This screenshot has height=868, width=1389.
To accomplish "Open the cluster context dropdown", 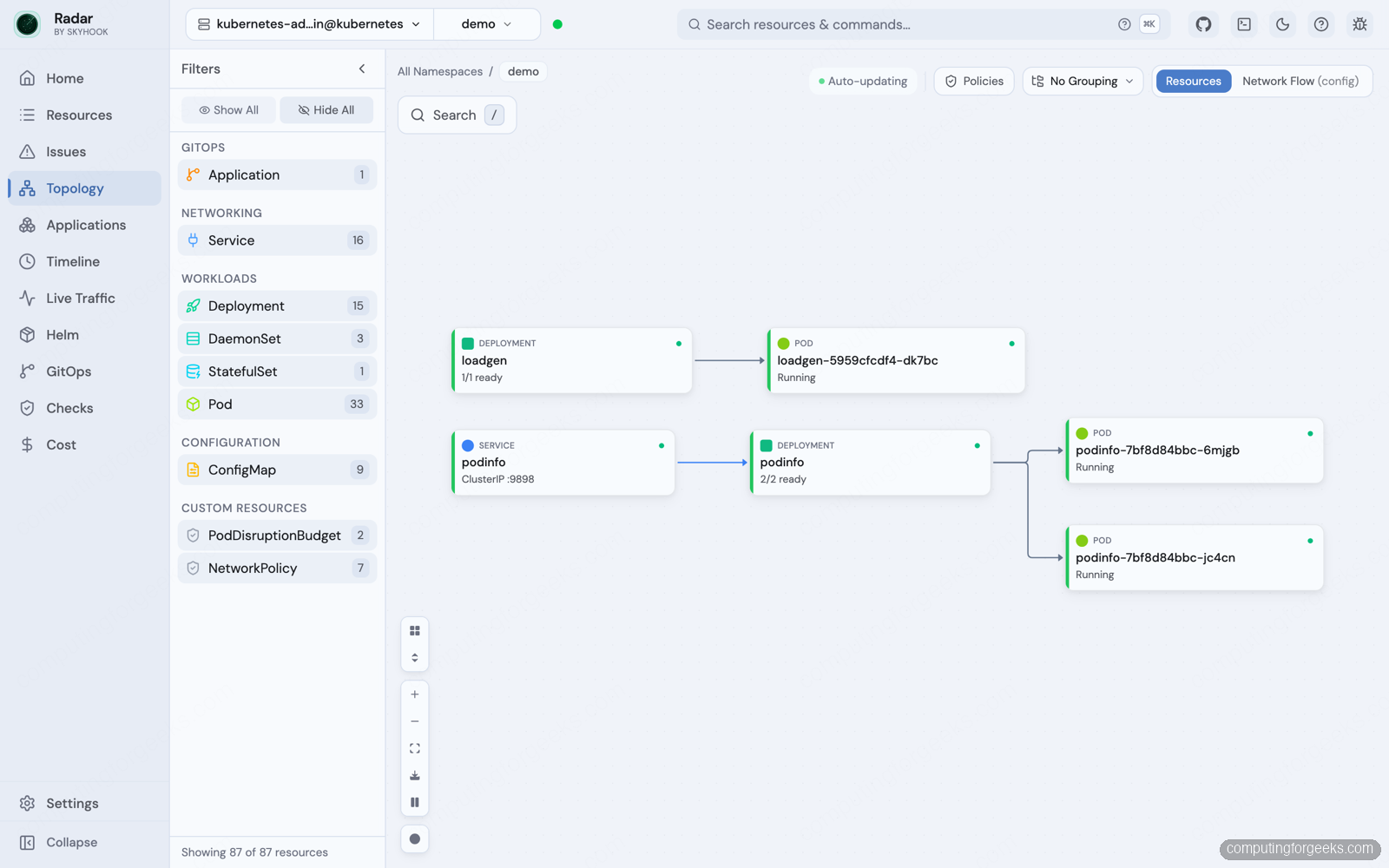I will tap(310, 24).
